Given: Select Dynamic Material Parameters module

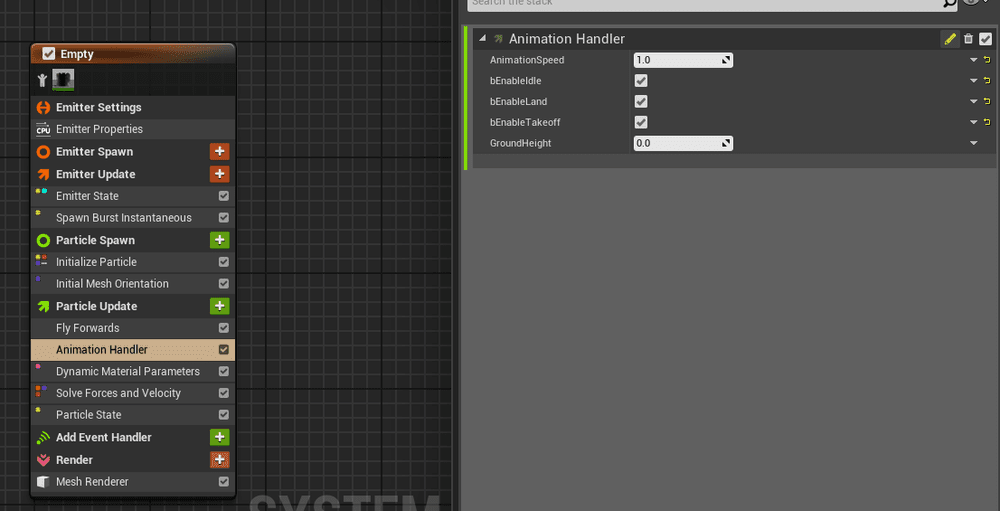Looking at the screenshot, I should (x=133, y=371).
